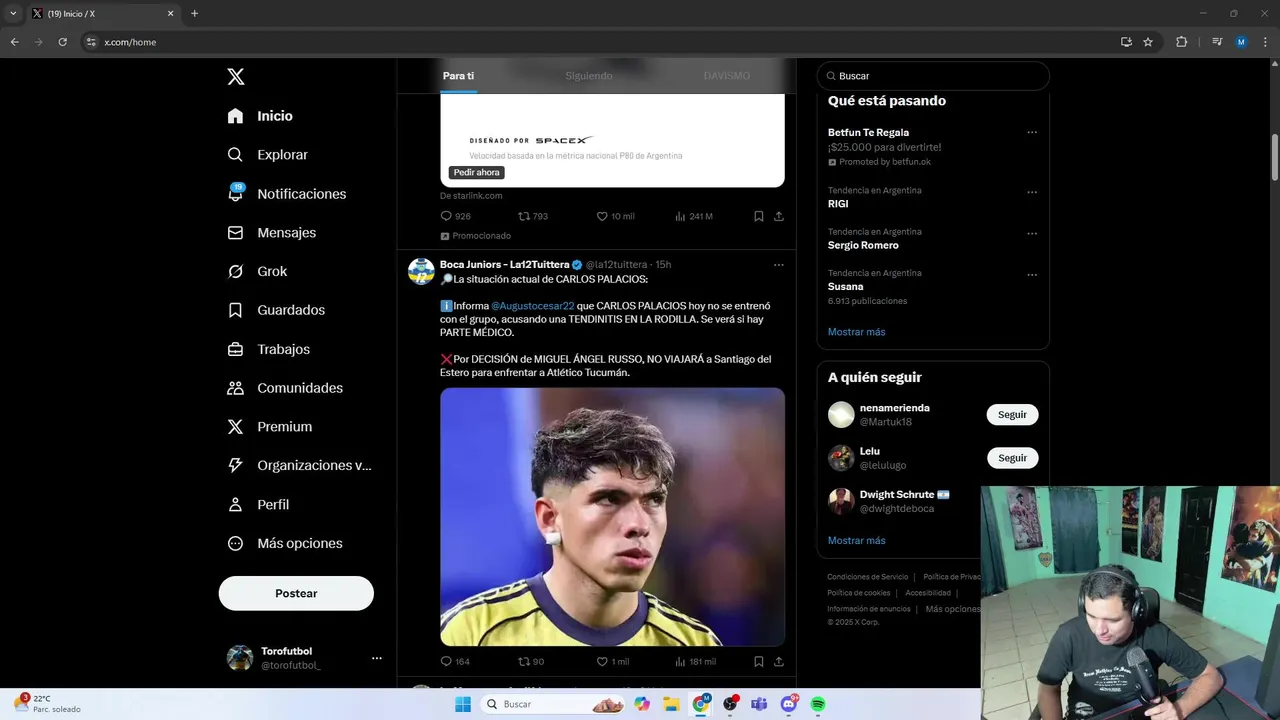Viewport: 1280px width, 720px height.
Task: Open Política de cookies footer link
Action: [858, 593]
